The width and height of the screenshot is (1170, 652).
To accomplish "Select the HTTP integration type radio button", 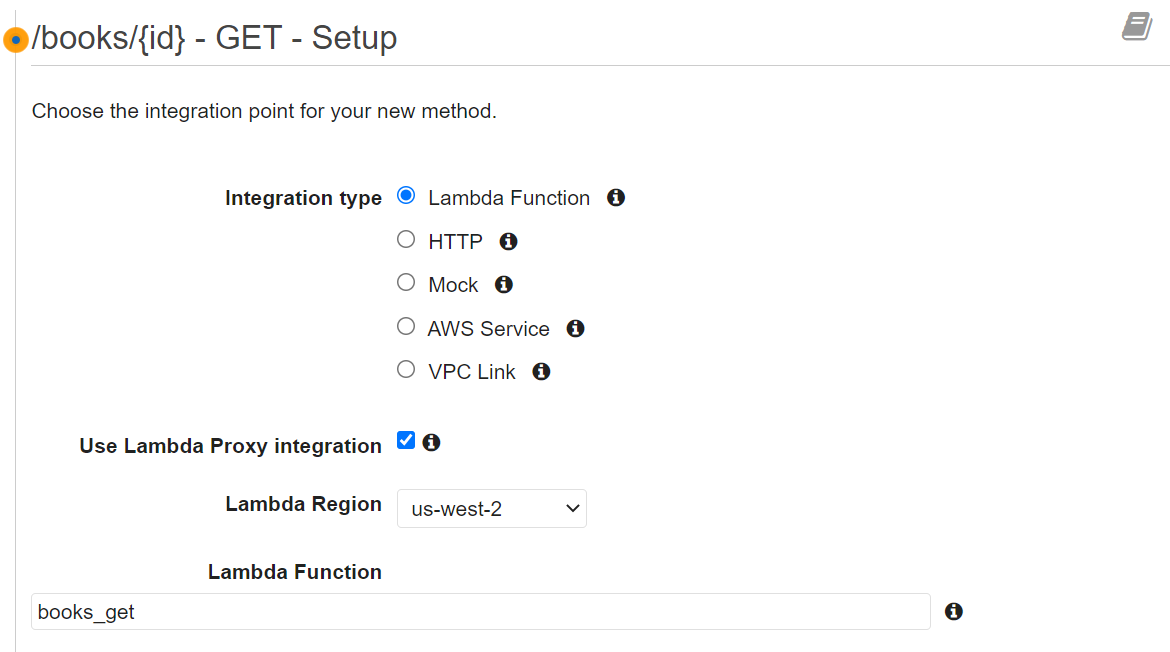I will pyautogui.click(x=406, y=239).
